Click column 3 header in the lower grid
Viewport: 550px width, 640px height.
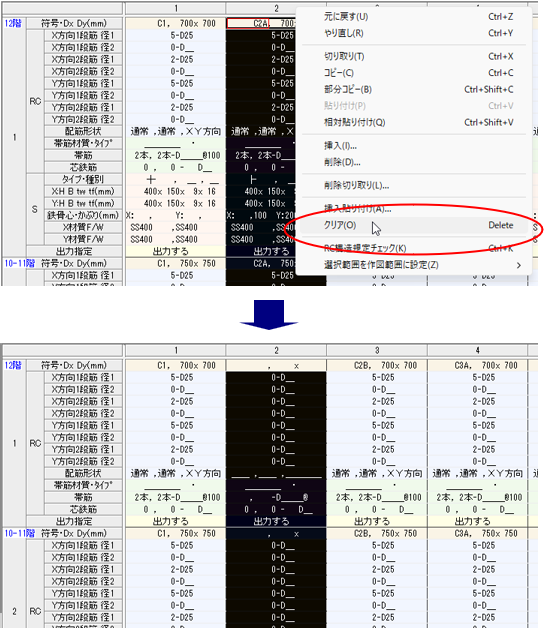tap(377, 350)
